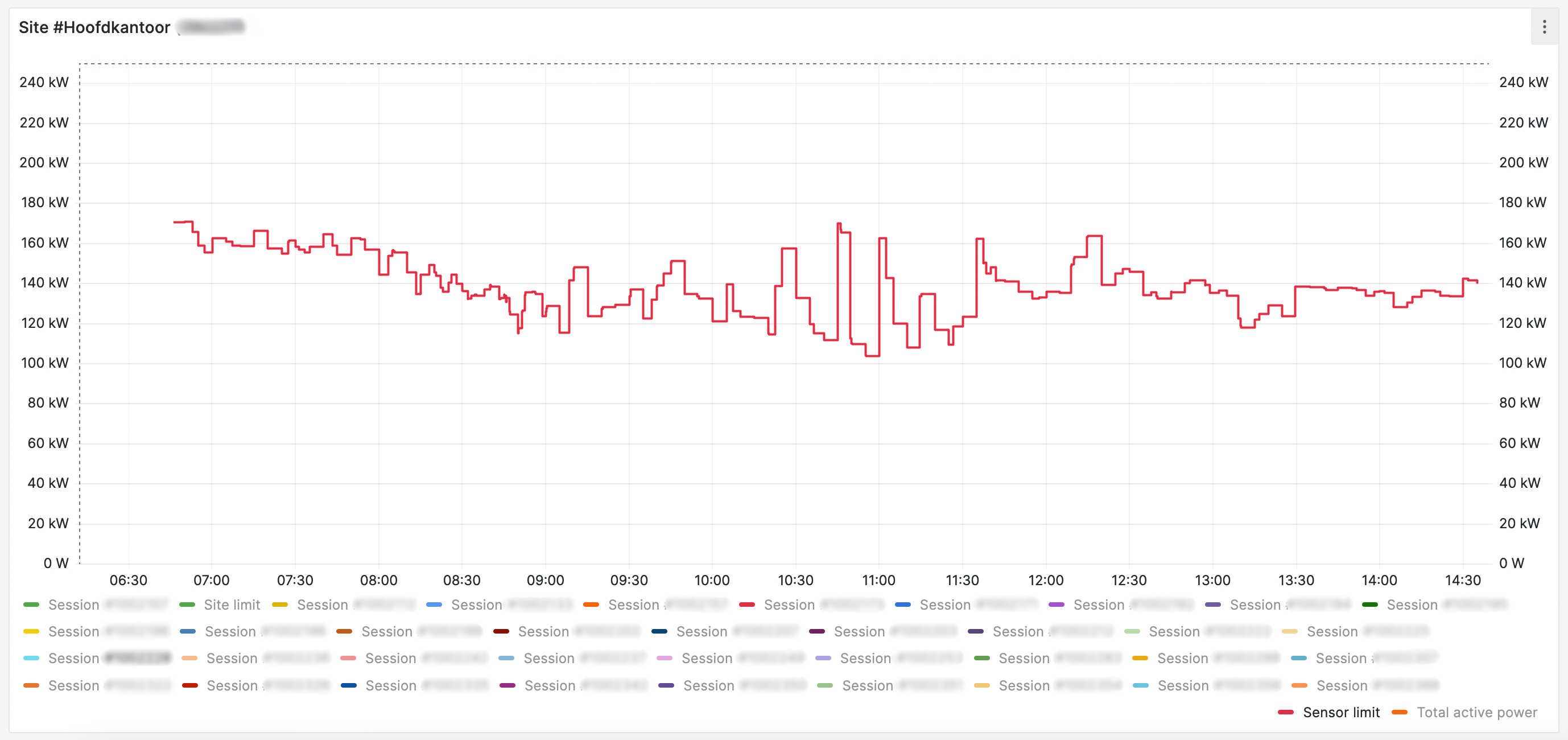1568x740 pixels.
Task: Open the panel's three-dot options menu
Action: 1544,27
